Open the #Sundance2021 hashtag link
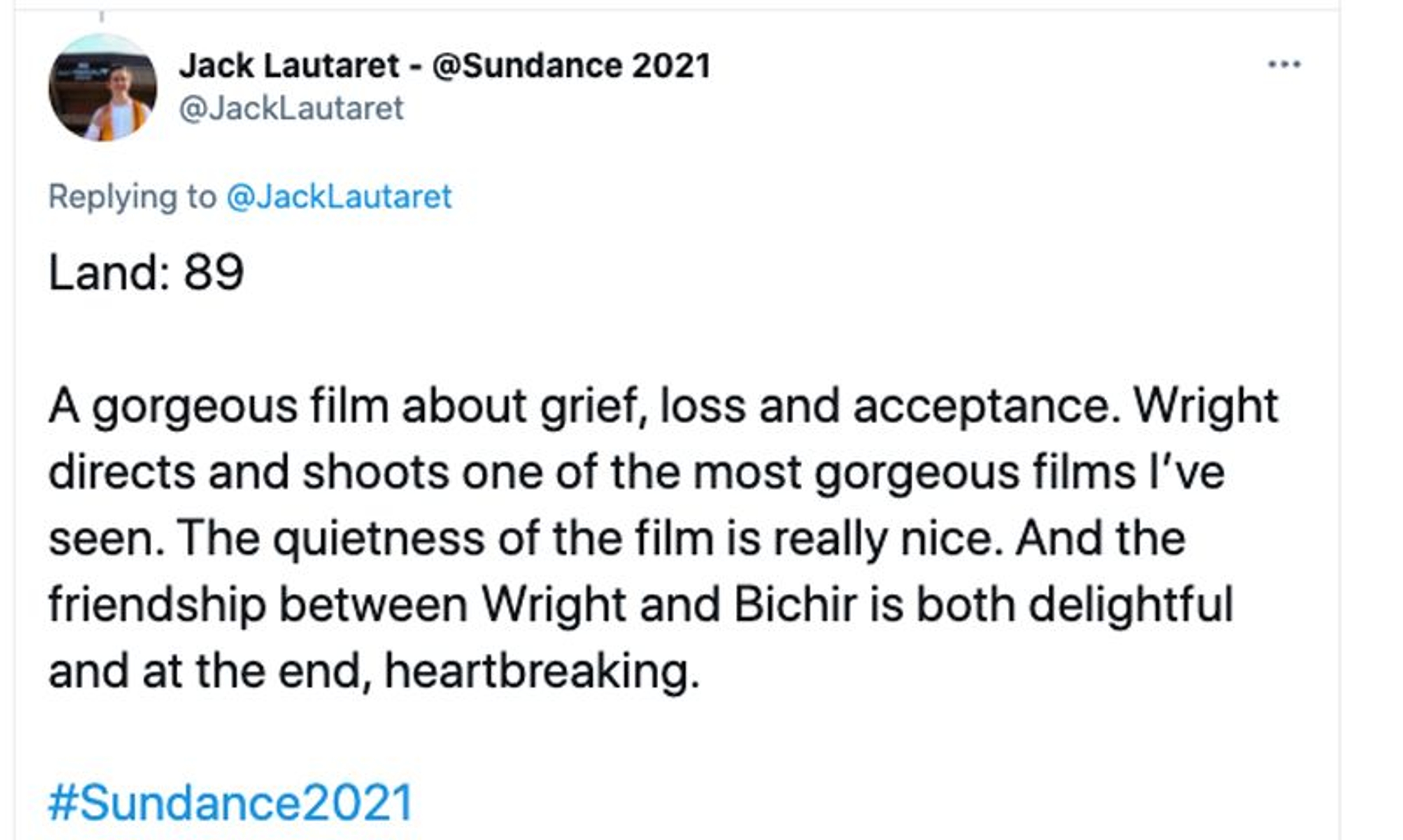 [230, 802]
